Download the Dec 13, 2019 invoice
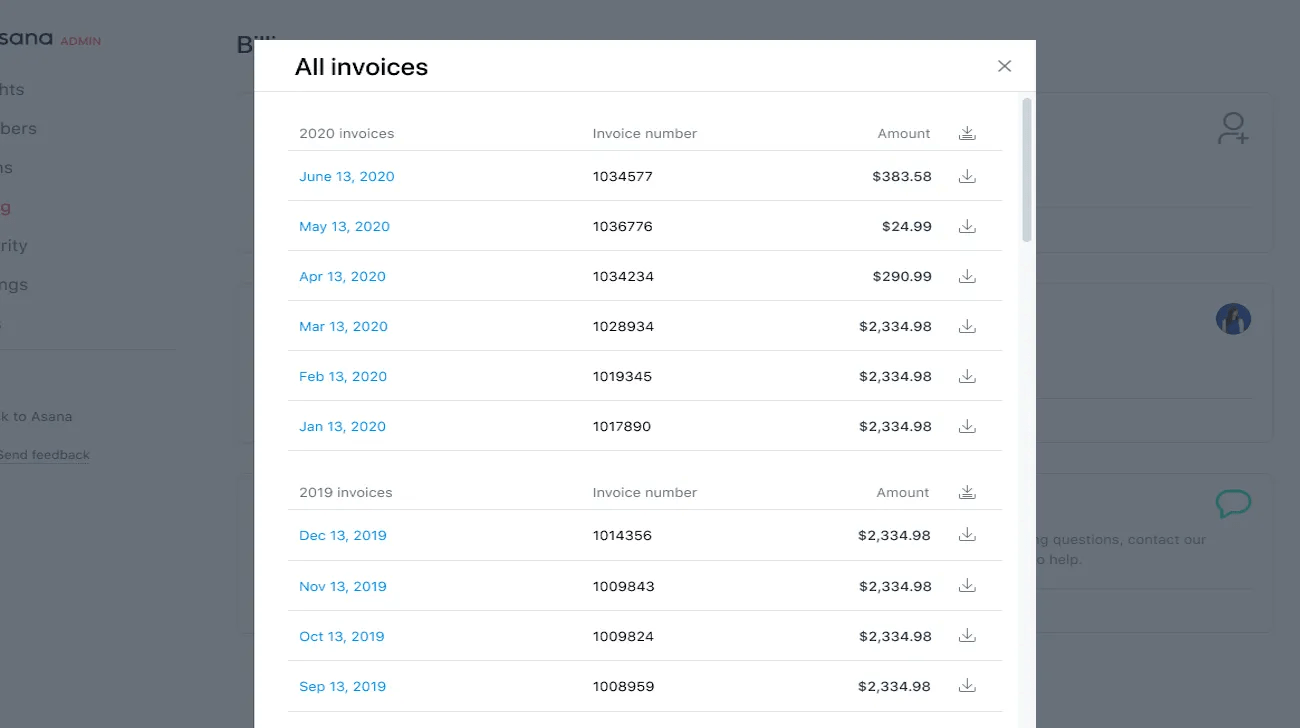 [x=966, y=534]
